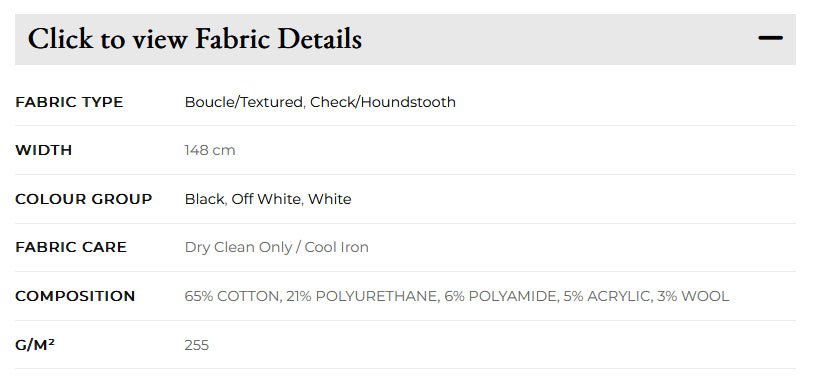The width and height of the screenshot is (813, 389).
Task: Click the FABRIC CARE label
Action: (71, 247)
